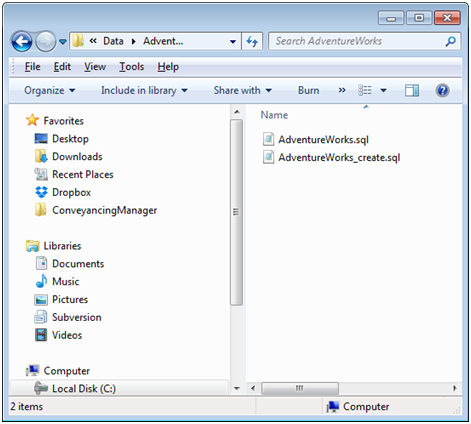This screenshot has width=471, height=424.
Task: Show more toolbar commands chevron
Action: coord(342,90)
